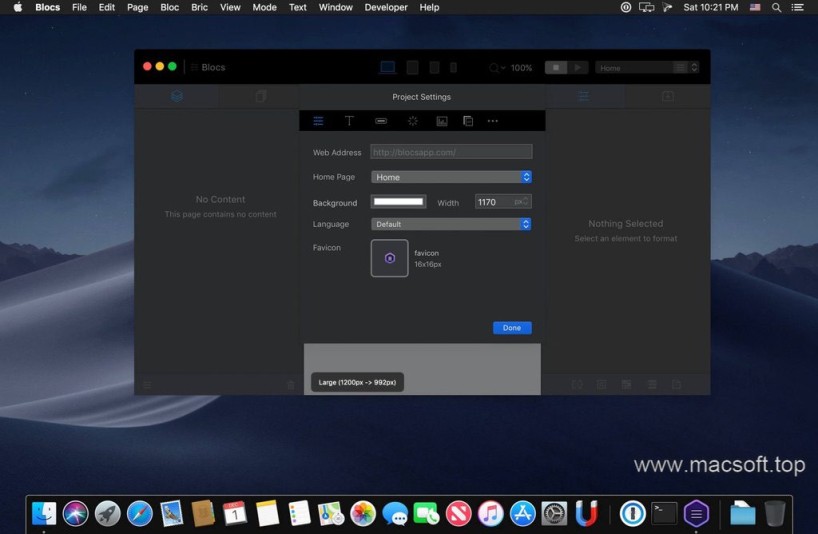Select the desktop laptop breakpoint icon
The height and width of the screenshot is (534, 818).
(387, 68)
